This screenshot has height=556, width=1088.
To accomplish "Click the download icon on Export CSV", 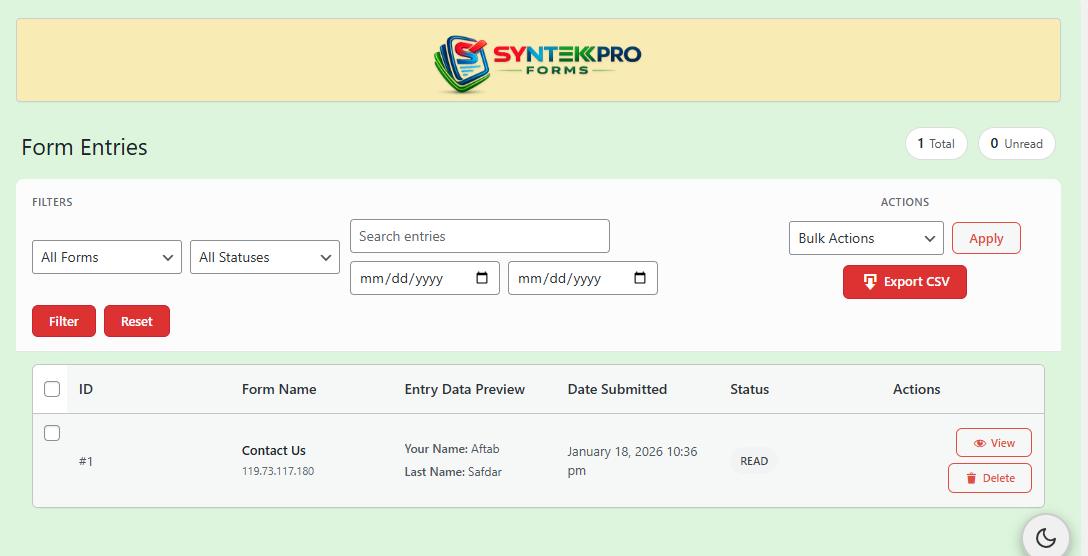I will [870, 282].
